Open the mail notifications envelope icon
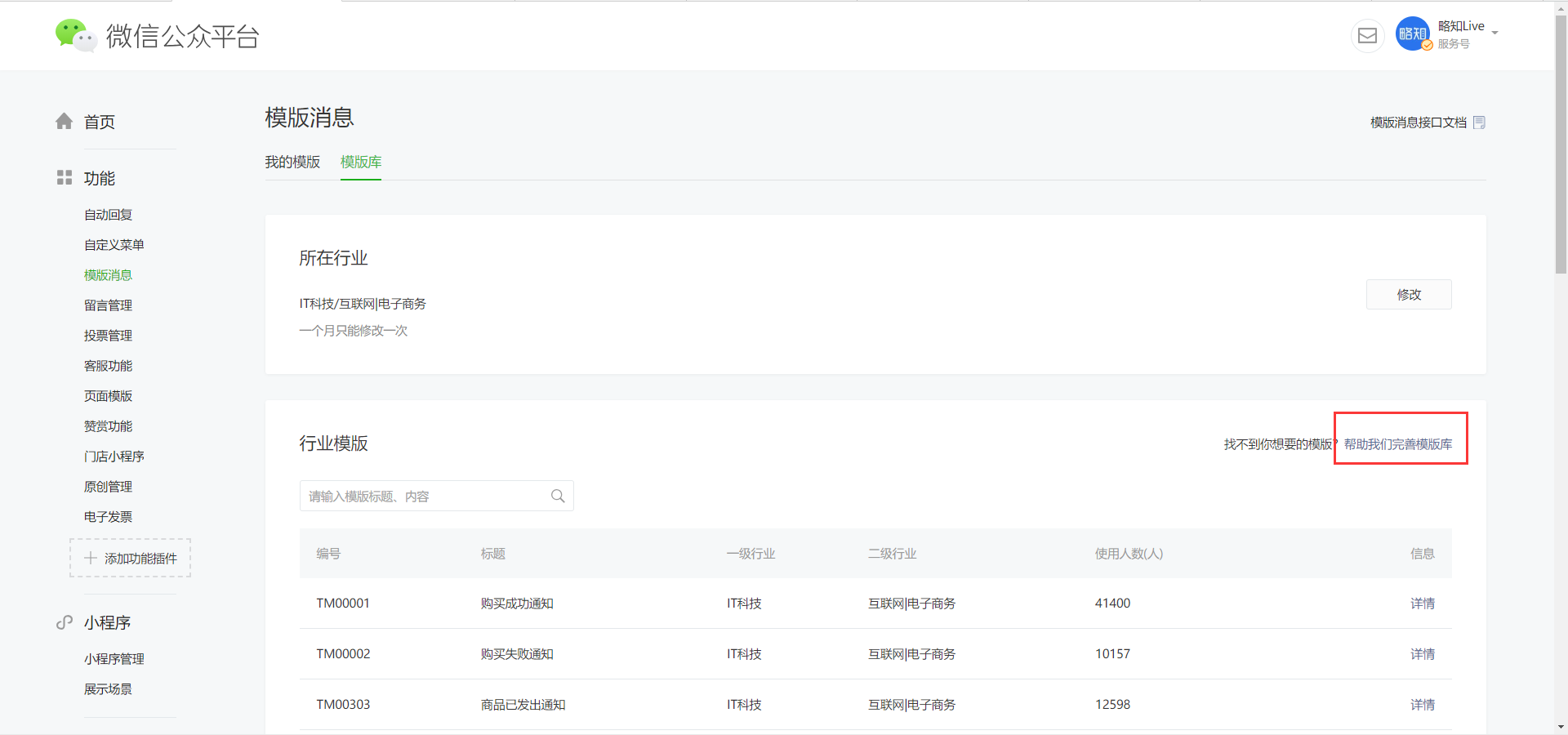This screenshot has width=1568, height=735. tap(1367, 36)
